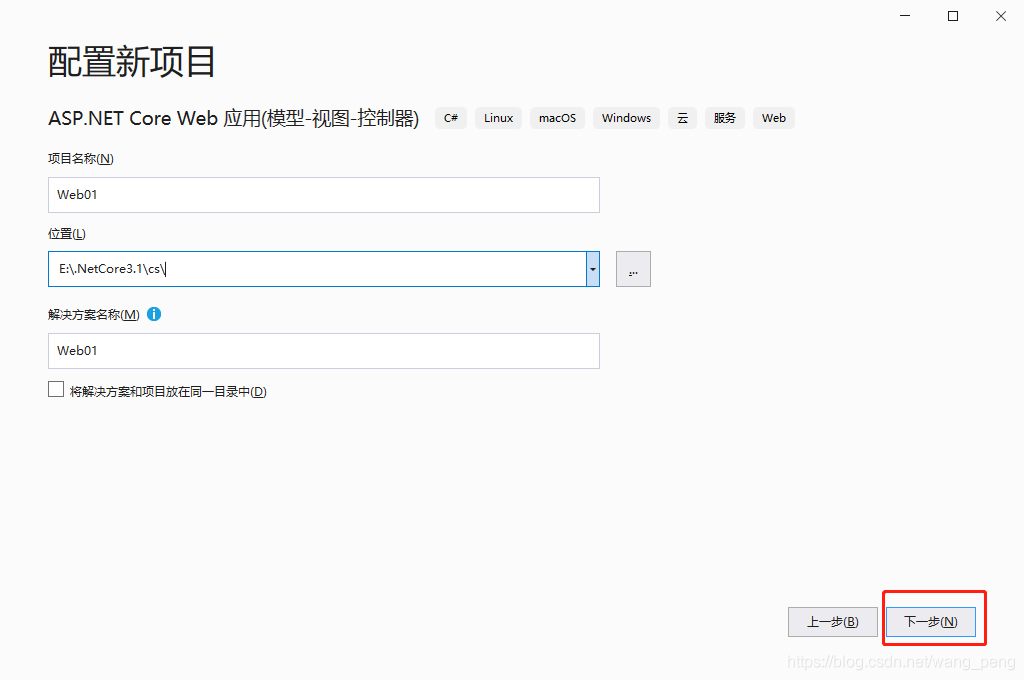Click the 项目名称(N) label

[x=81, y=159]
